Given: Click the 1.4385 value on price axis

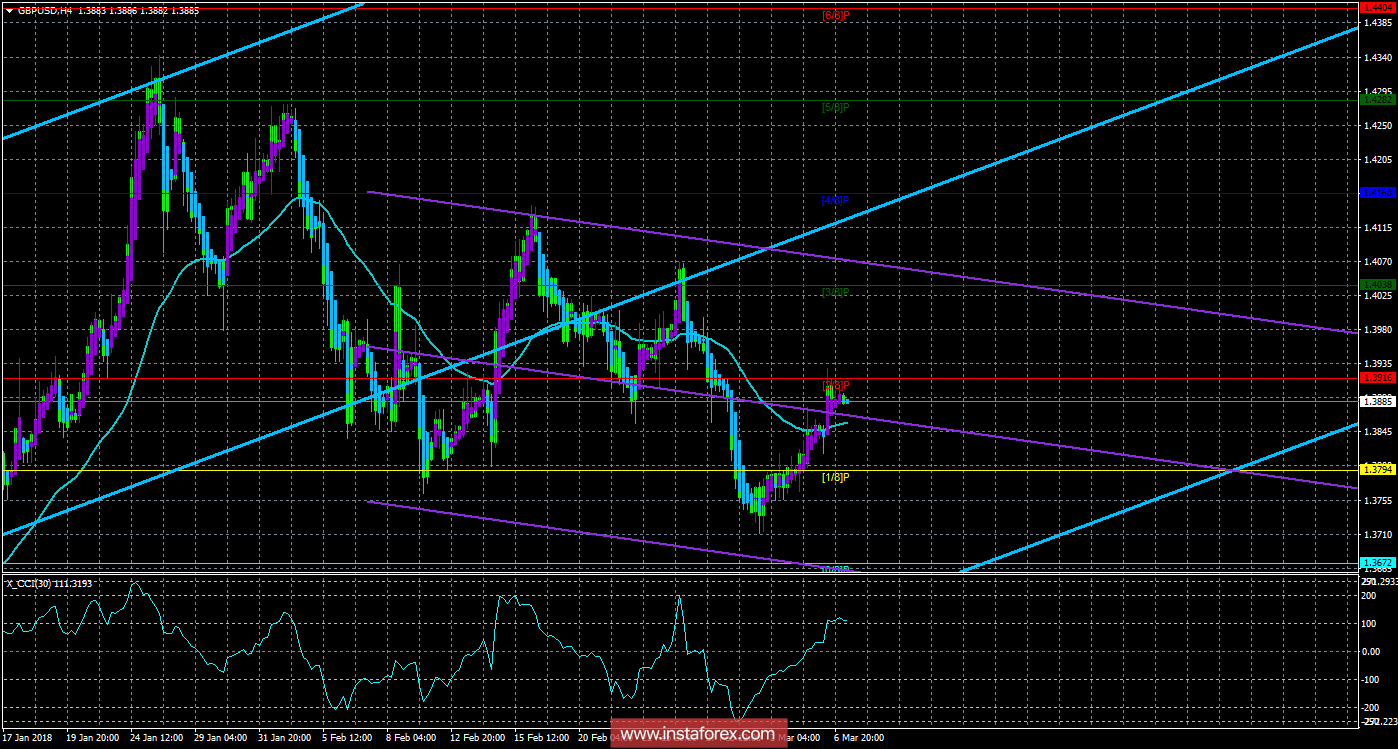Looking at the screenshot, I should pos(1377,23).
